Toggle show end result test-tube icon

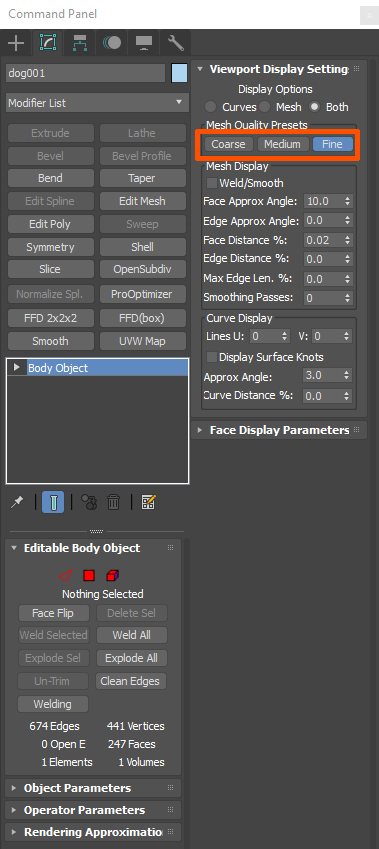(x=53, y=502)
